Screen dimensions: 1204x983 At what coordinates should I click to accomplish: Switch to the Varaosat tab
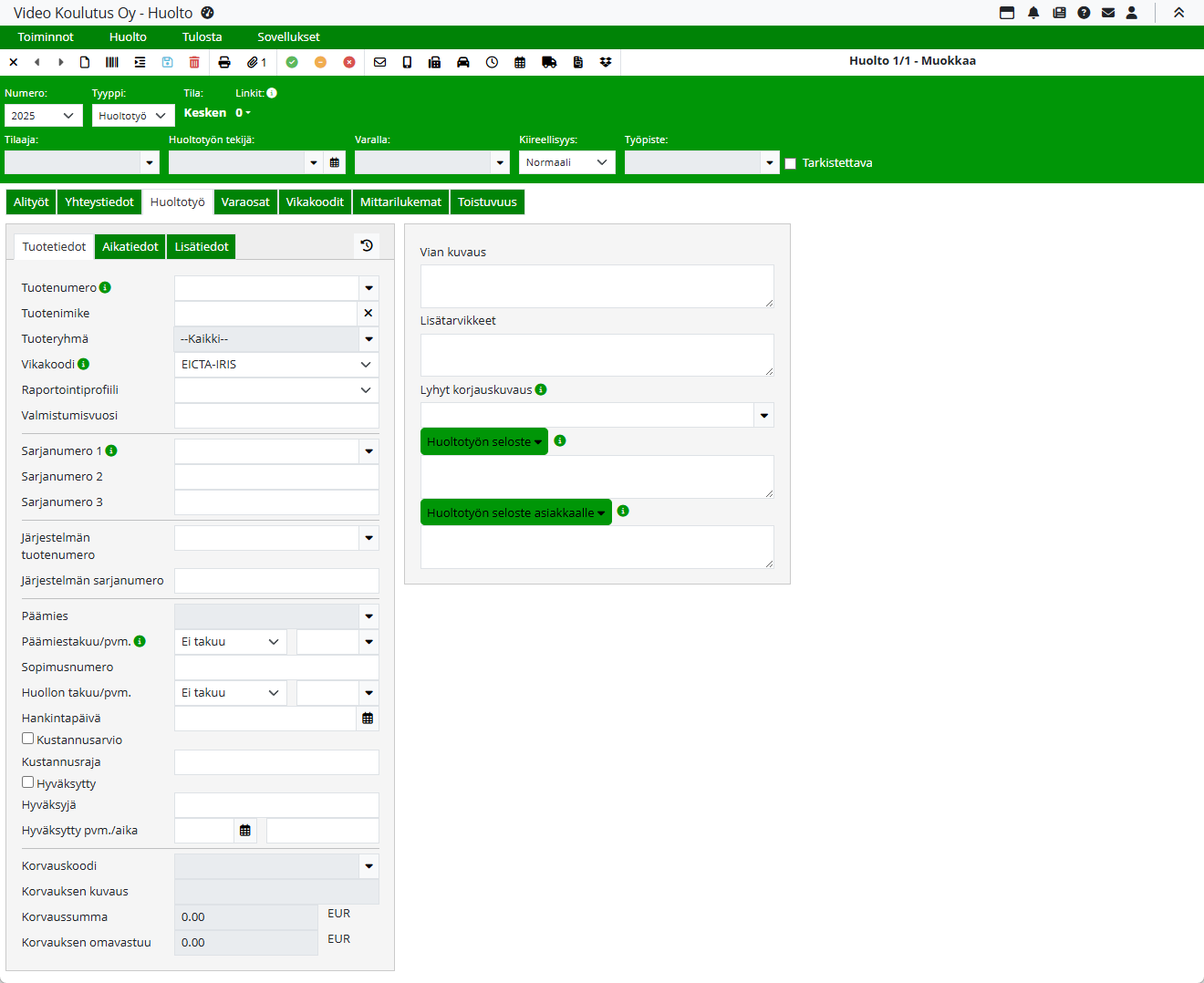click(245, 202)
